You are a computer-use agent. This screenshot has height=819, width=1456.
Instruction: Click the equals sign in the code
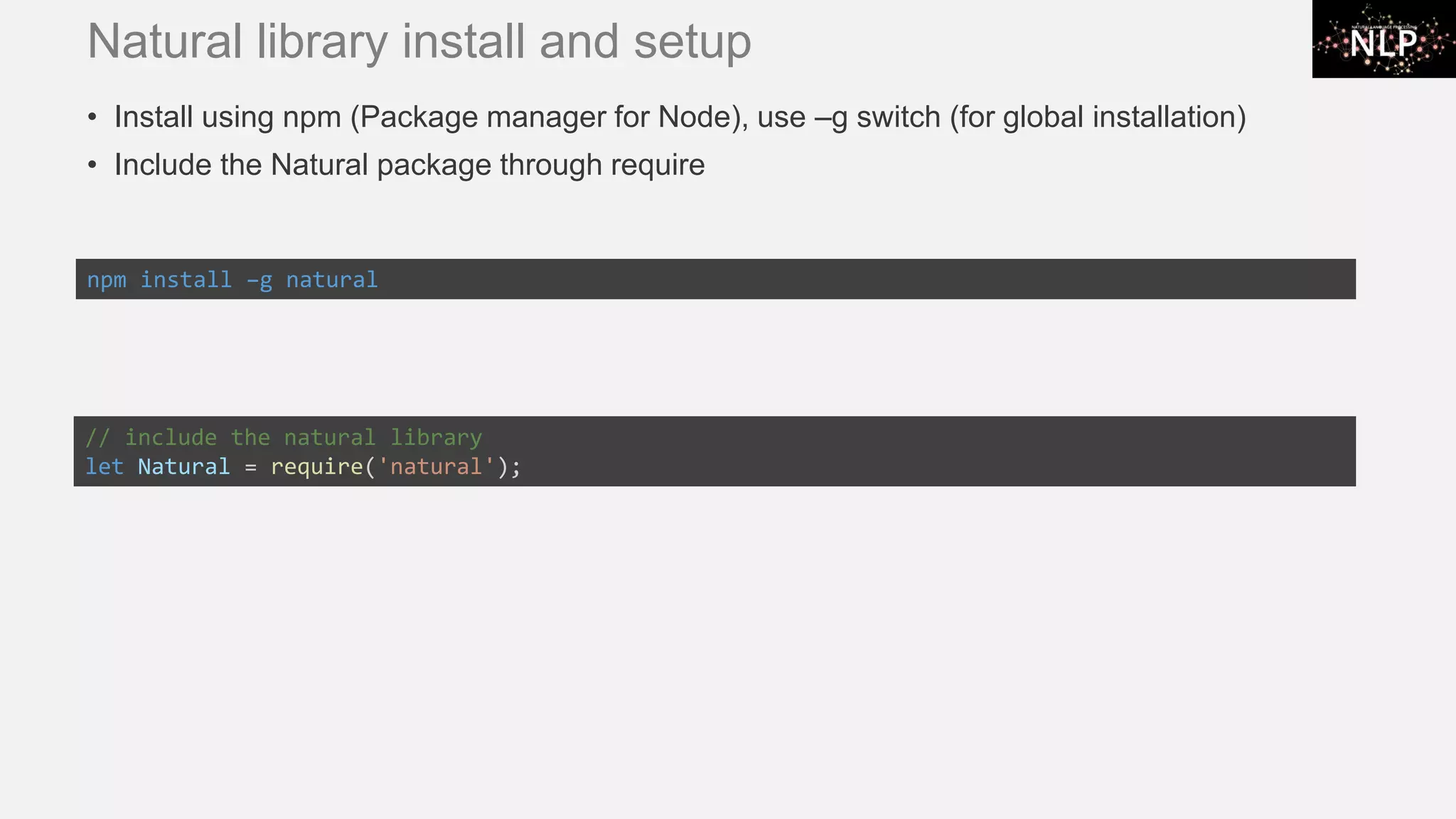(250, 468)
